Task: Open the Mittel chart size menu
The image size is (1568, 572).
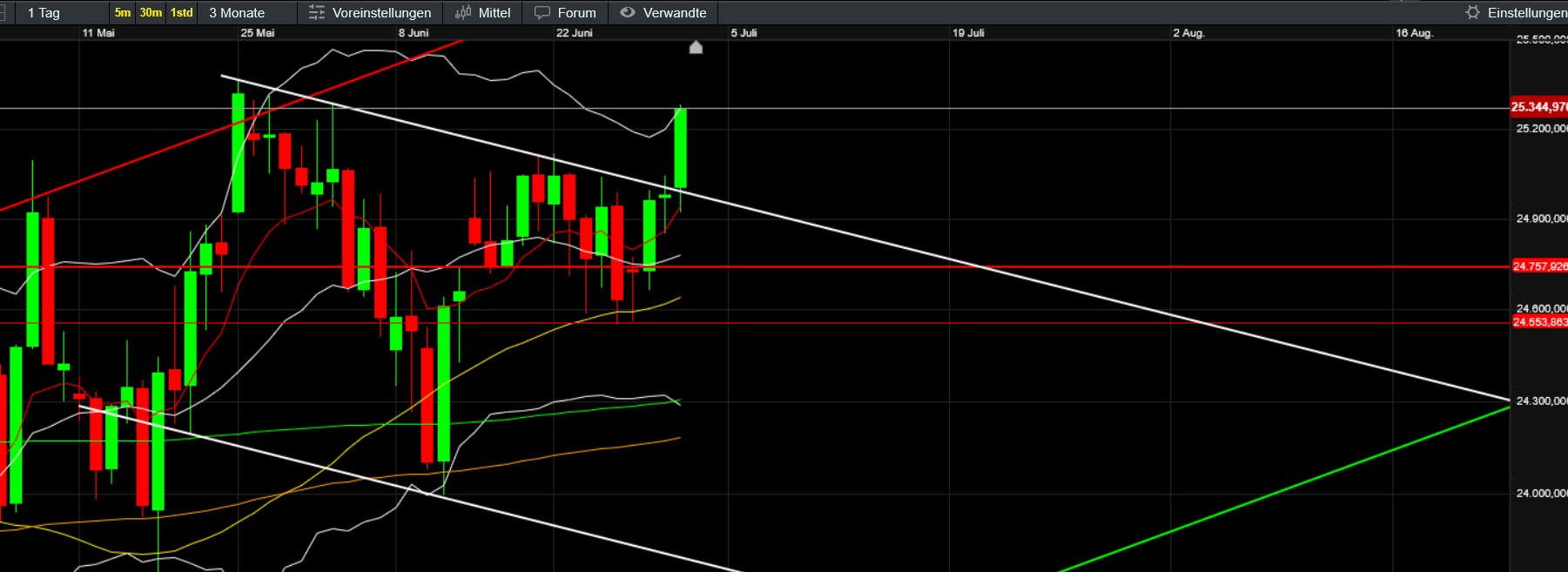Action: pos(484,13)
